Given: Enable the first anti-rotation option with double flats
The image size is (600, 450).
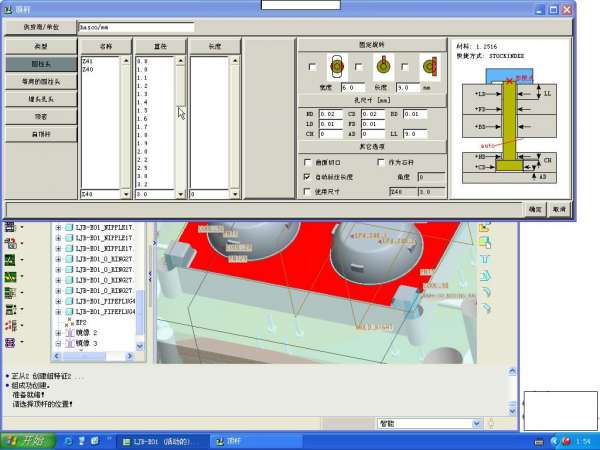Looking at the screenshot, I should (312, 67).
